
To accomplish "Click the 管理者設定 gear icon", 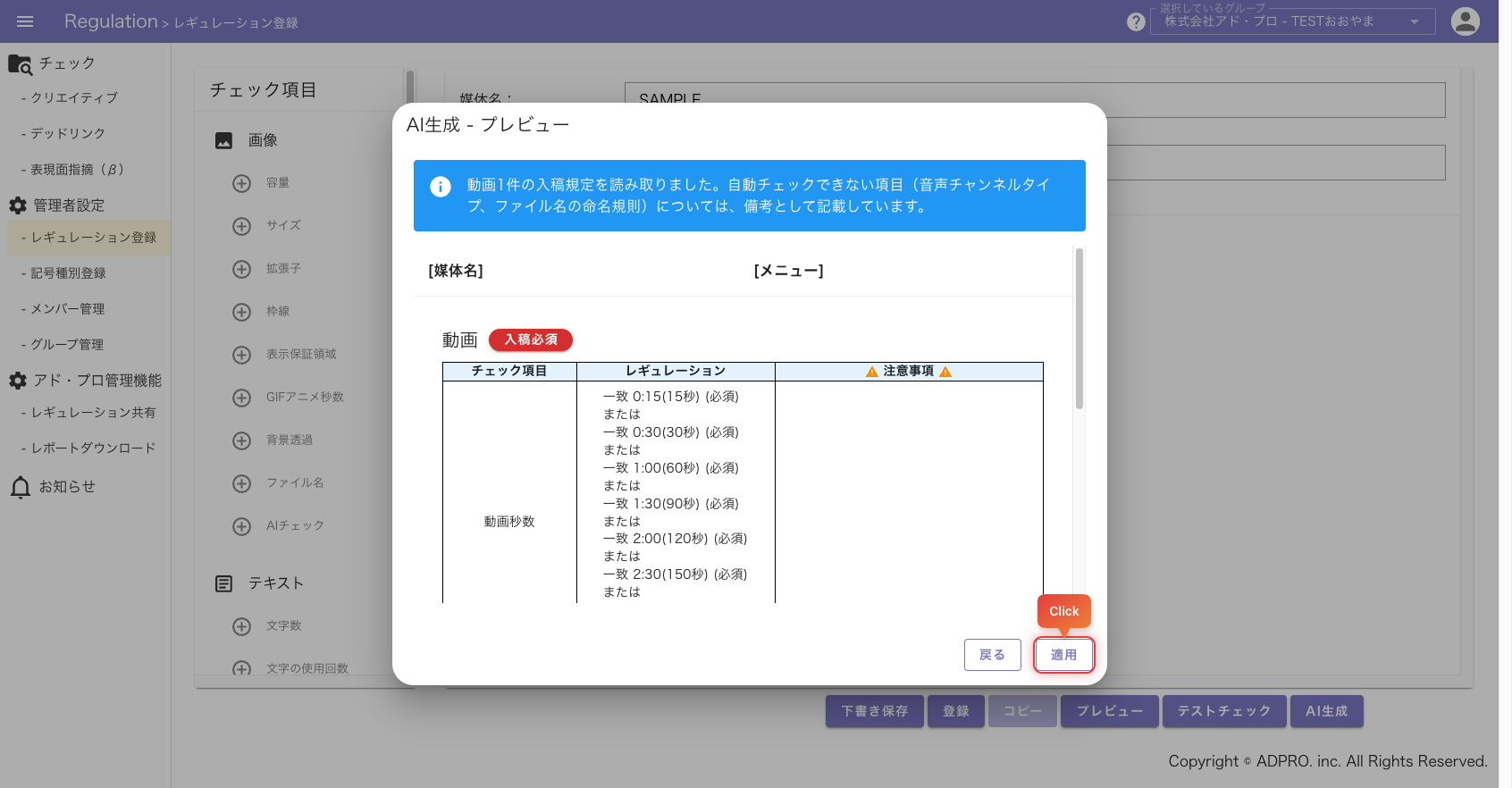I will [x=18, y=205].
